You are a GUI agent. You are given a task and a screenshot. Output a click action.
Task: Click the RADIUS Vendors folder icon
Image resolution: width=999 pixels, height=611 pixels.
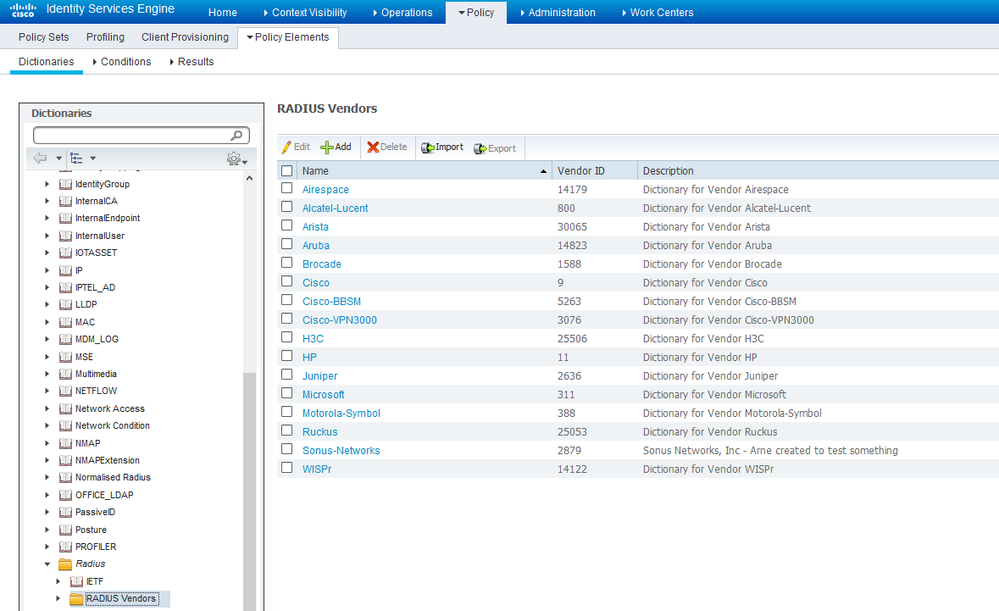coord(76,599)
